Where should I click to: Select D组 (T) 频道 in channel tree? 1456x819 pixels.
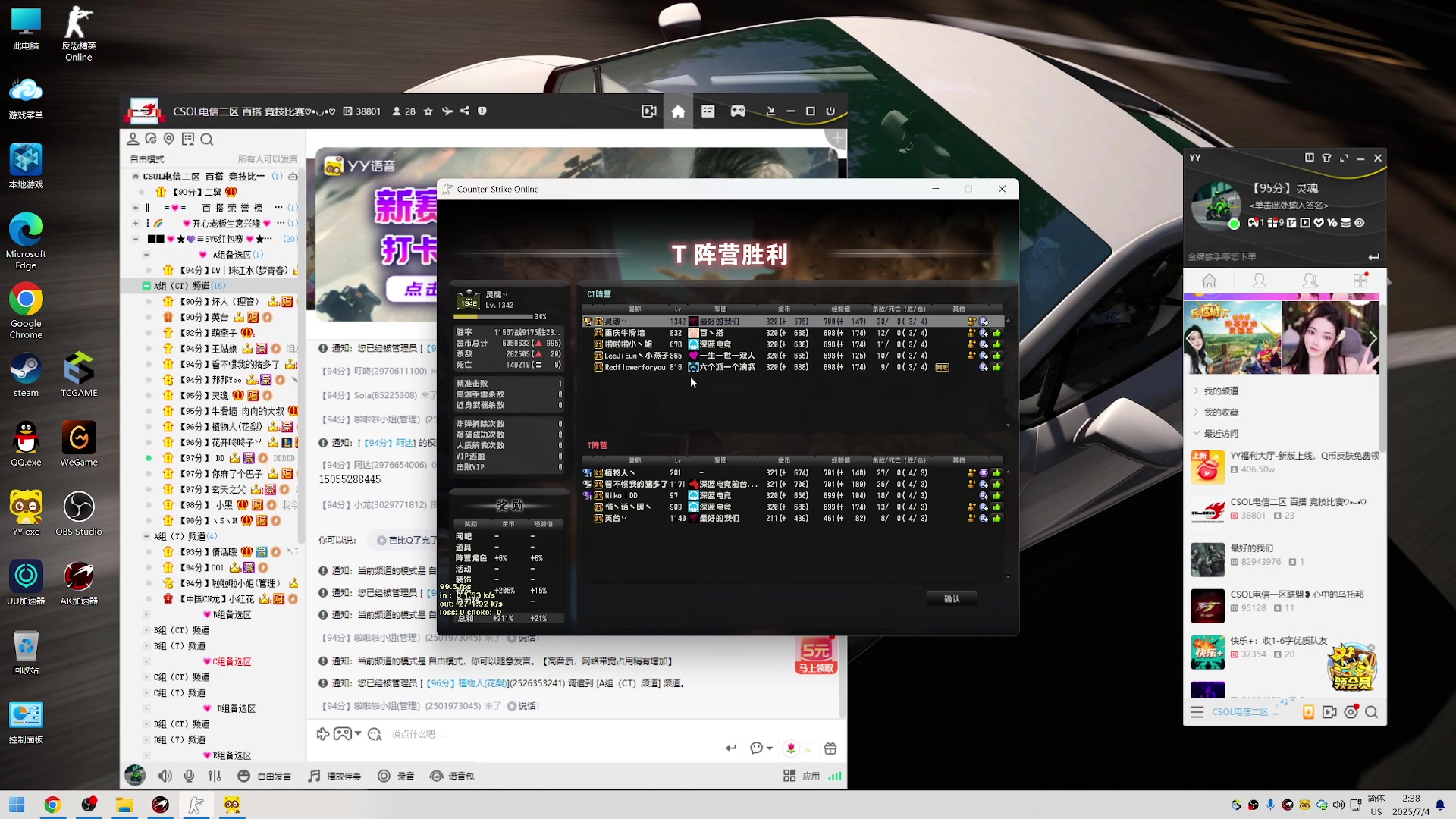point(180,740)
